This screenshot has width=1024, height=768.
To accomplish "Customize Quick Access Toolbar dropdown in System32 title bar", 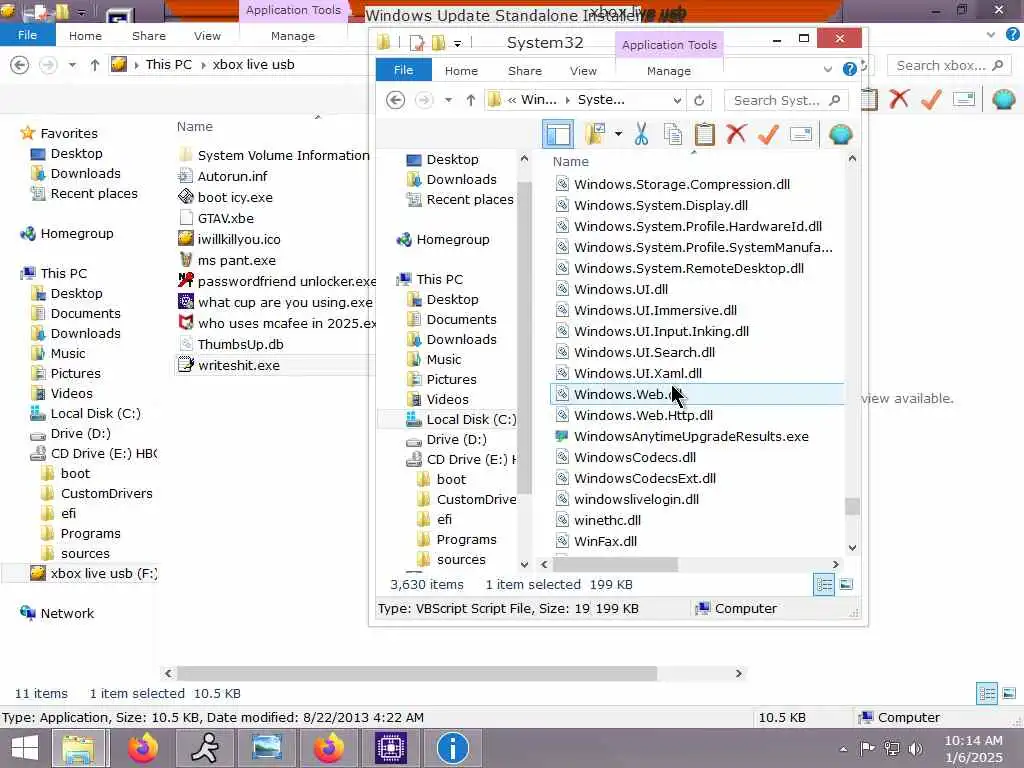I will pyautogui.click(x=458, y=43).
